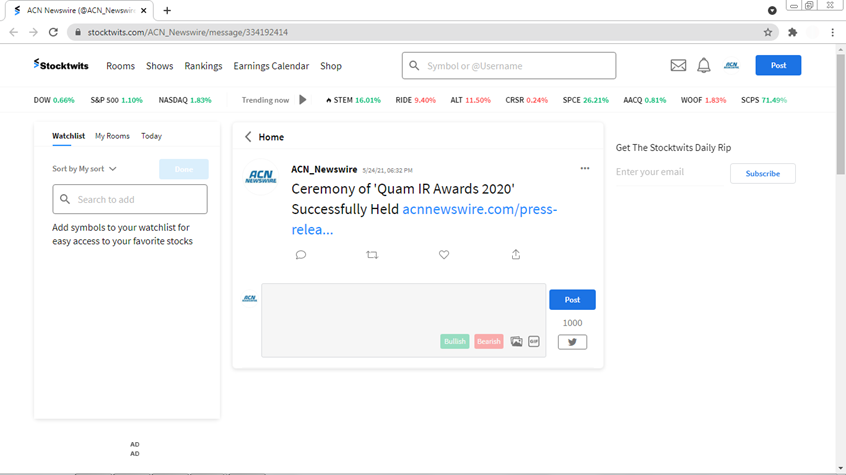Image resolution: width=846 pixels, height=475 pixels.
Task: Focus the Symbol or @Username search box
Action: (509, 65)
